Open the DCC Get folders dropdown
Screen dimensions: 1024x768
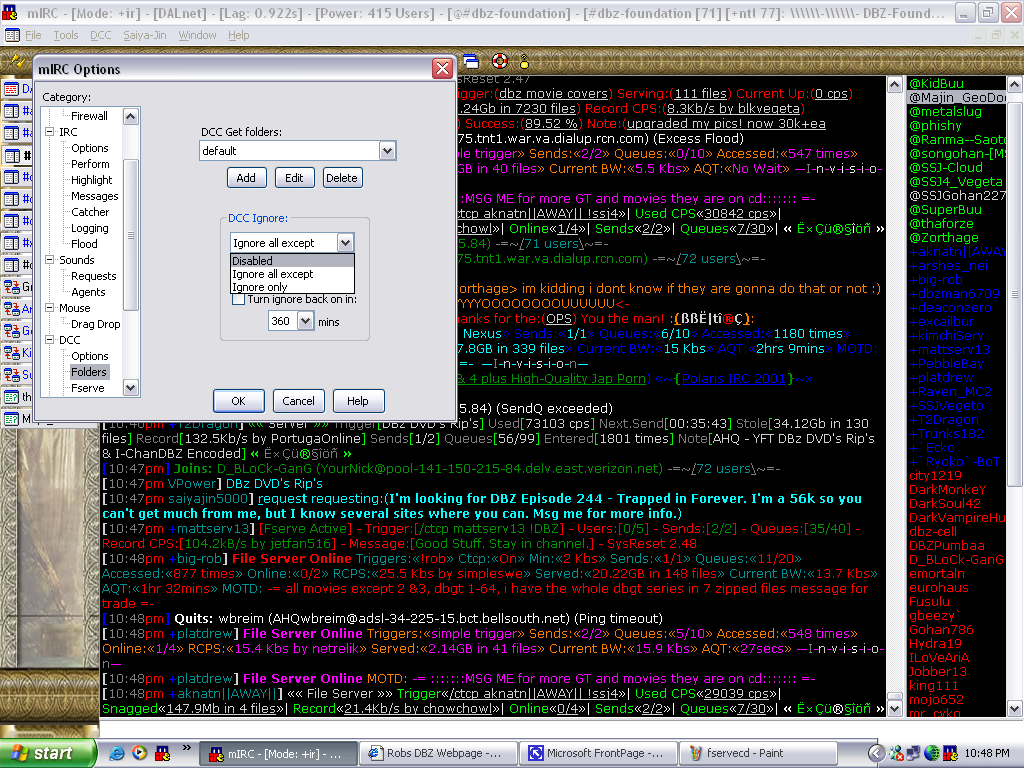pyautogui.click(x=388, y=151)
